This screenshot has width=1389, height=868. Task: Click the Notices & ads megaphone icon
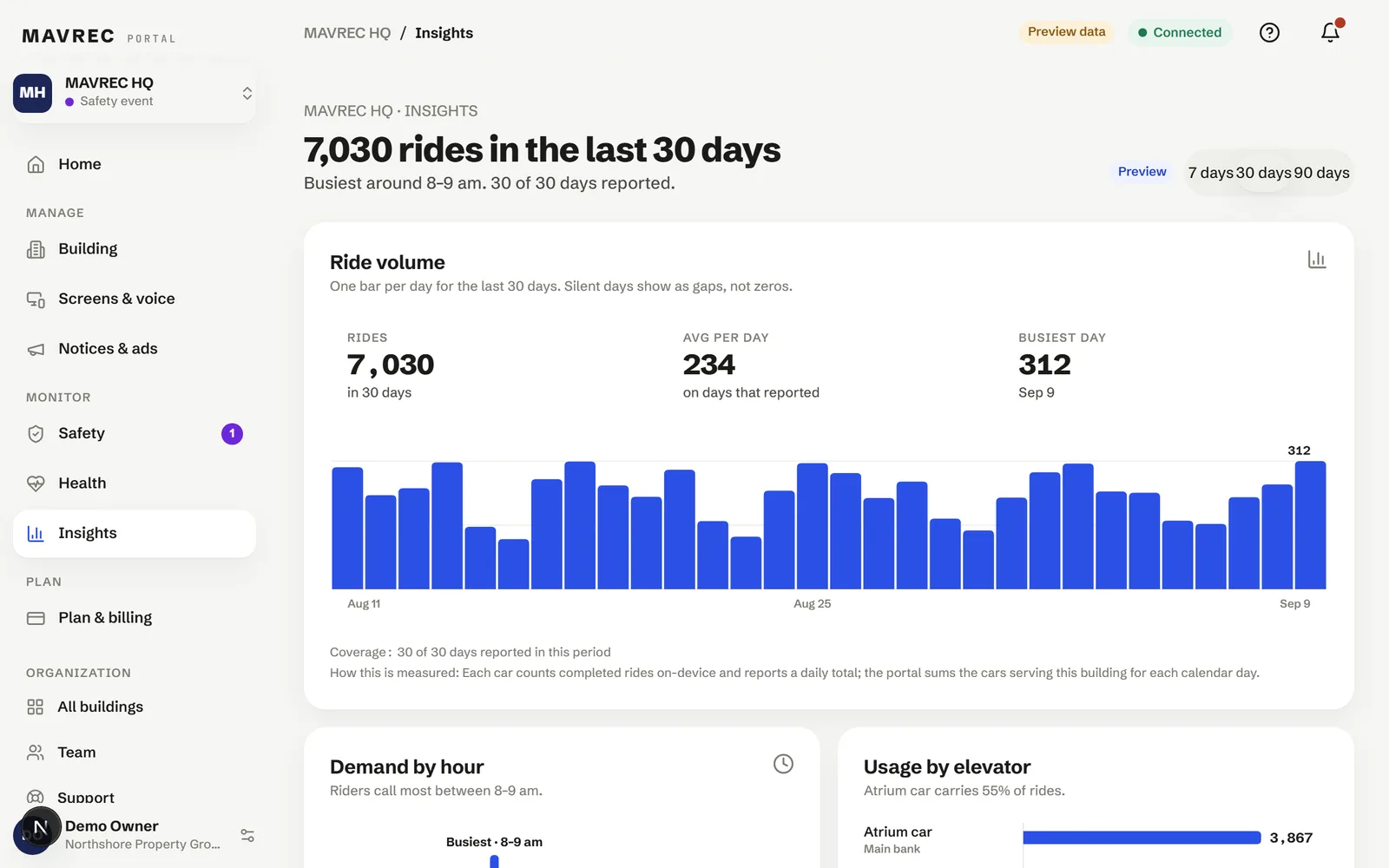pos(36,349)
